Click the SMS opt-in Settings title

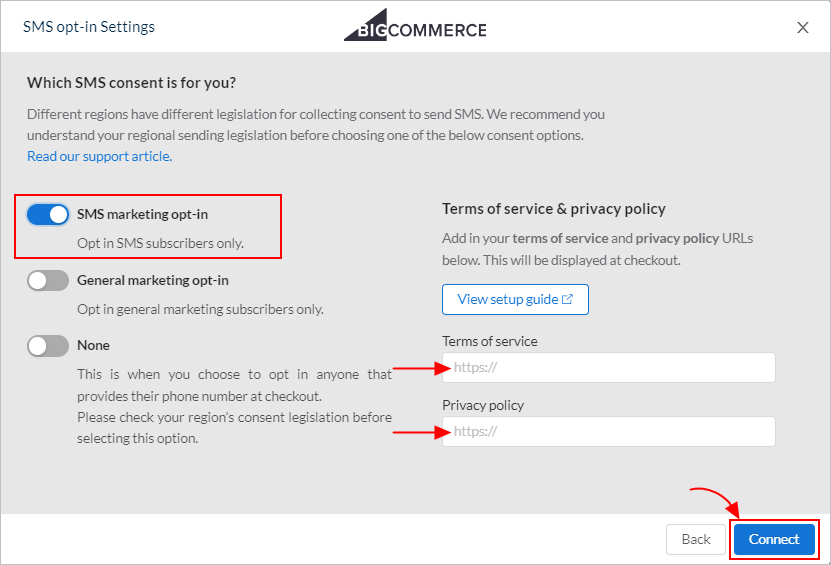tap(89, 27)
